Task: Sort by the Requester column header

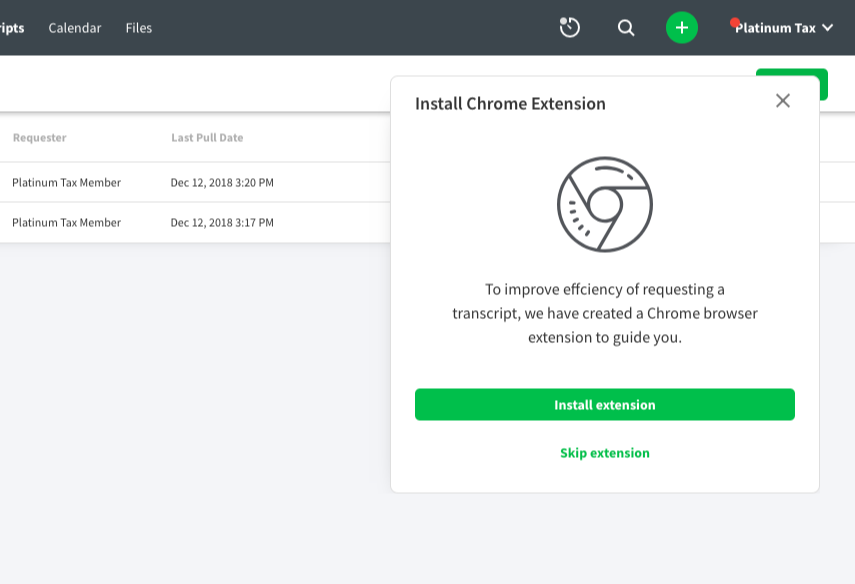Action: pyautogui.click(x=39, y=137)
